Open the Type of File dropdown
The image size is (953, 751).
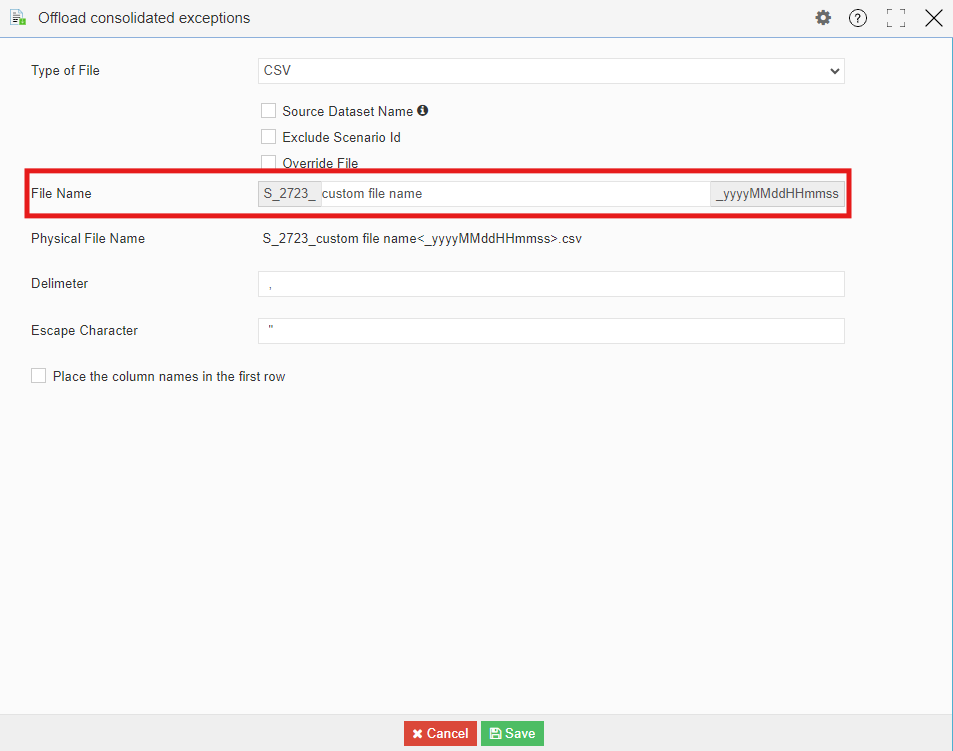coord(551,71)
